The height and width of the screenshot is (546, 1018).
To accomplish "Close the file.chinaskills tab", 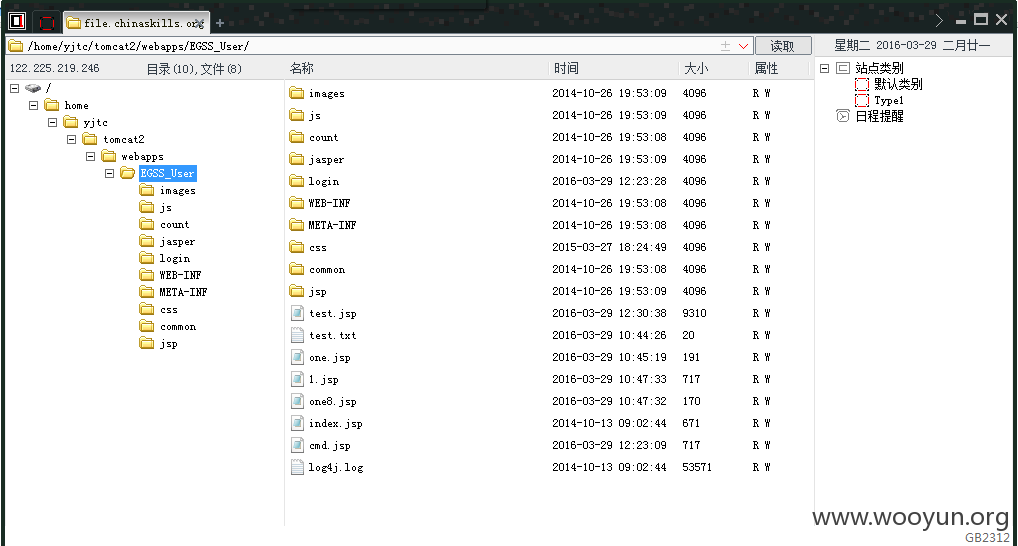I will pyautogui.click(x=199, y=24).
